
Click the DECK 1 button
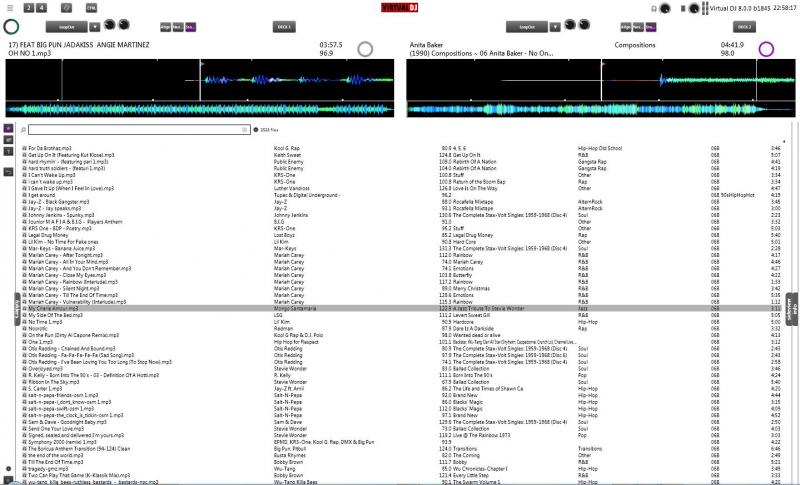[x=284, y=27]
